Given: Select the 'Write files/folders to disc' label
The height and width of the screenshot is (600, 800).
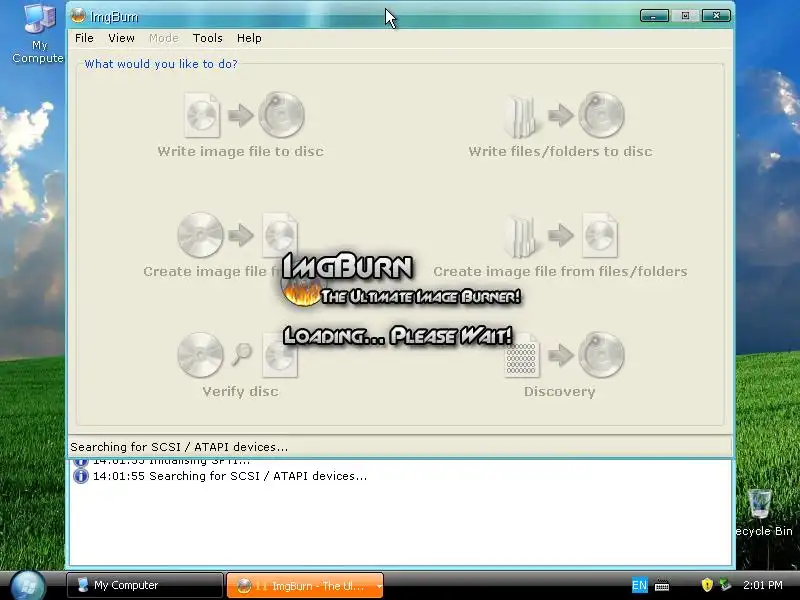Looking at the screenshot, I should click(x=560, y=152).
